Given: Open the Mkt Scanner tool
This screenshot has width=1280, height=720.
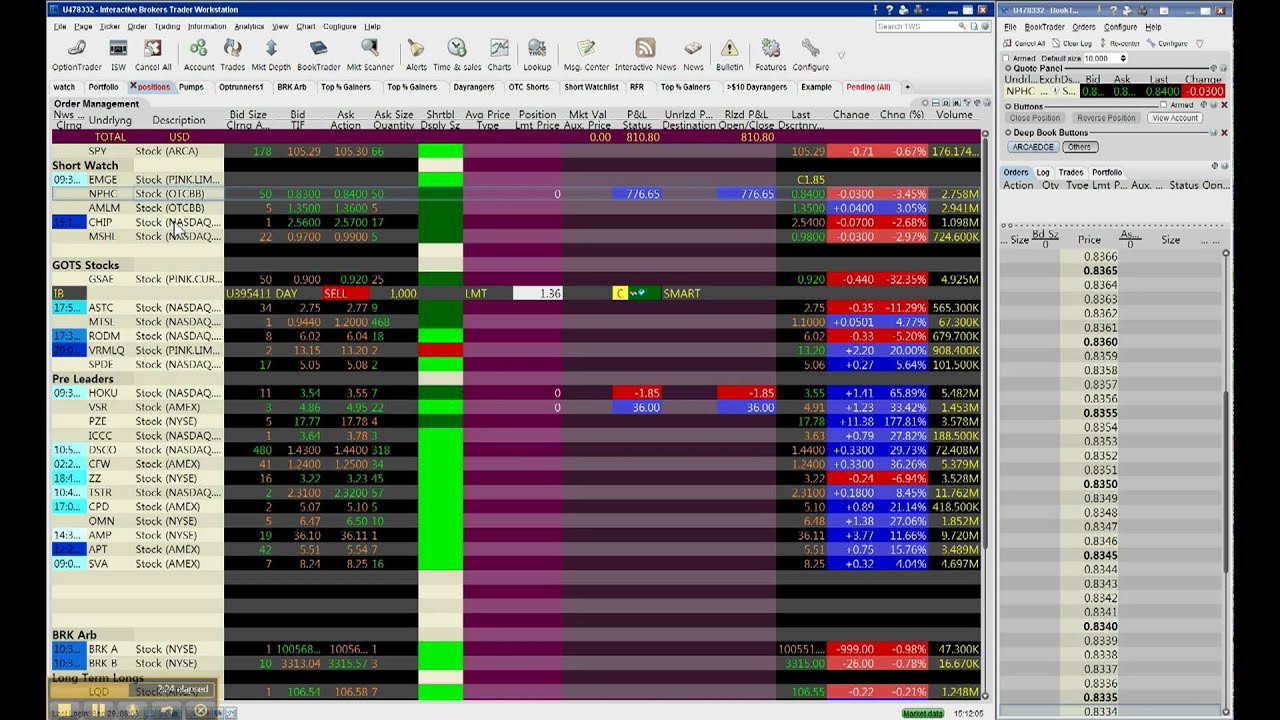Looking at the screenshot, I should (370, 55).
